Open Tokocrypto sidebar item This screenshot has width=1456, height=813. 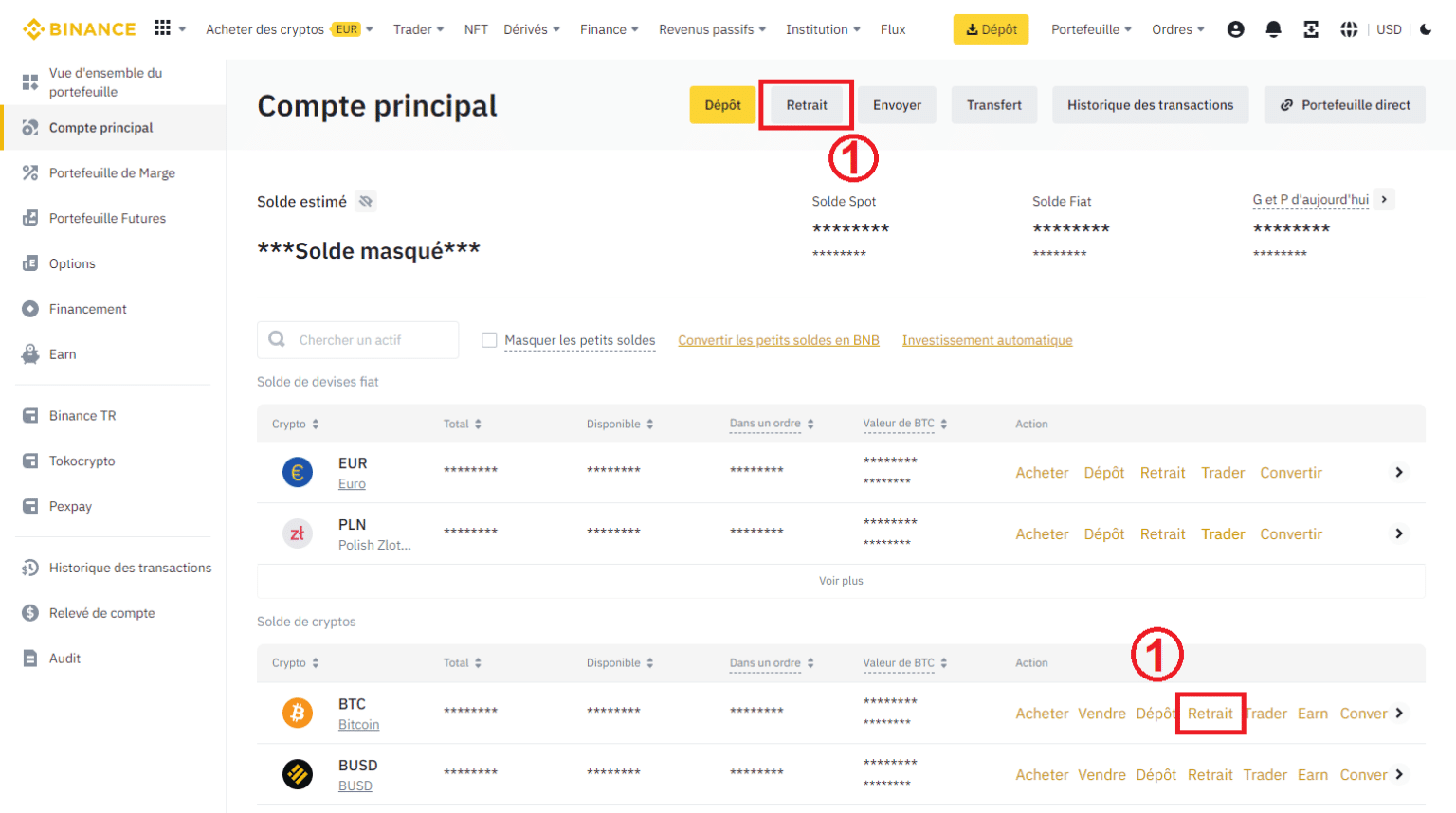114,461
